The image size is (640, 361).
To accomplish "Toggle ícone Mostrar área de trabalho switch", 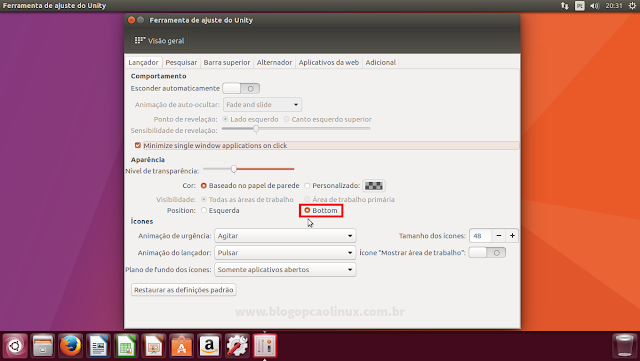I will pyautogui.click(x=487, y=252).
